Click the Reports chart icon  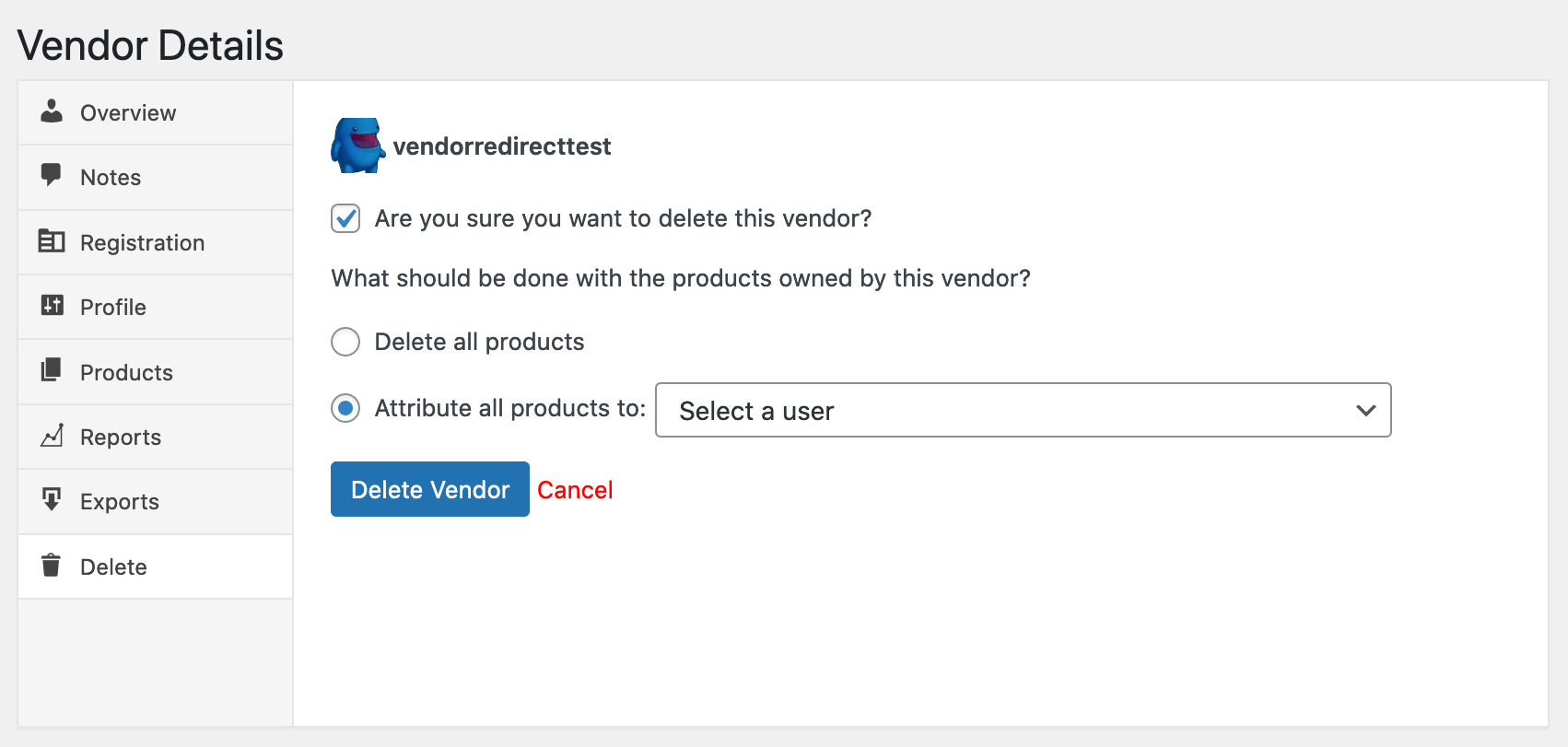pyautogui.click(x=52, y=436)
